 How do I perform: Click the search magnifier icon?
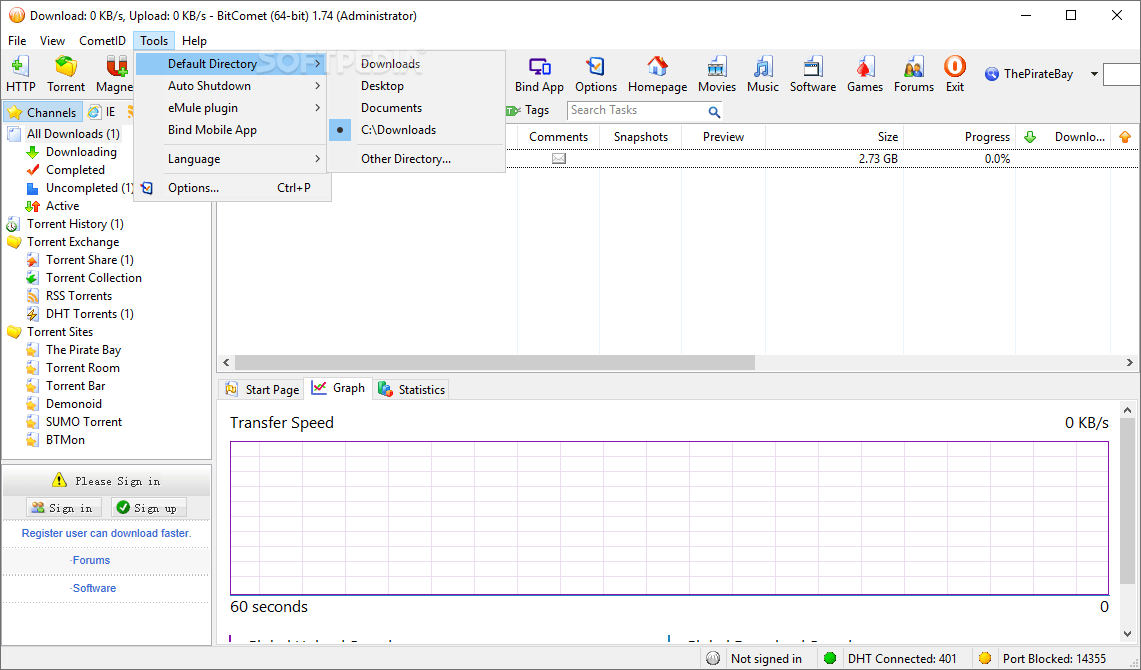[714, 111]
